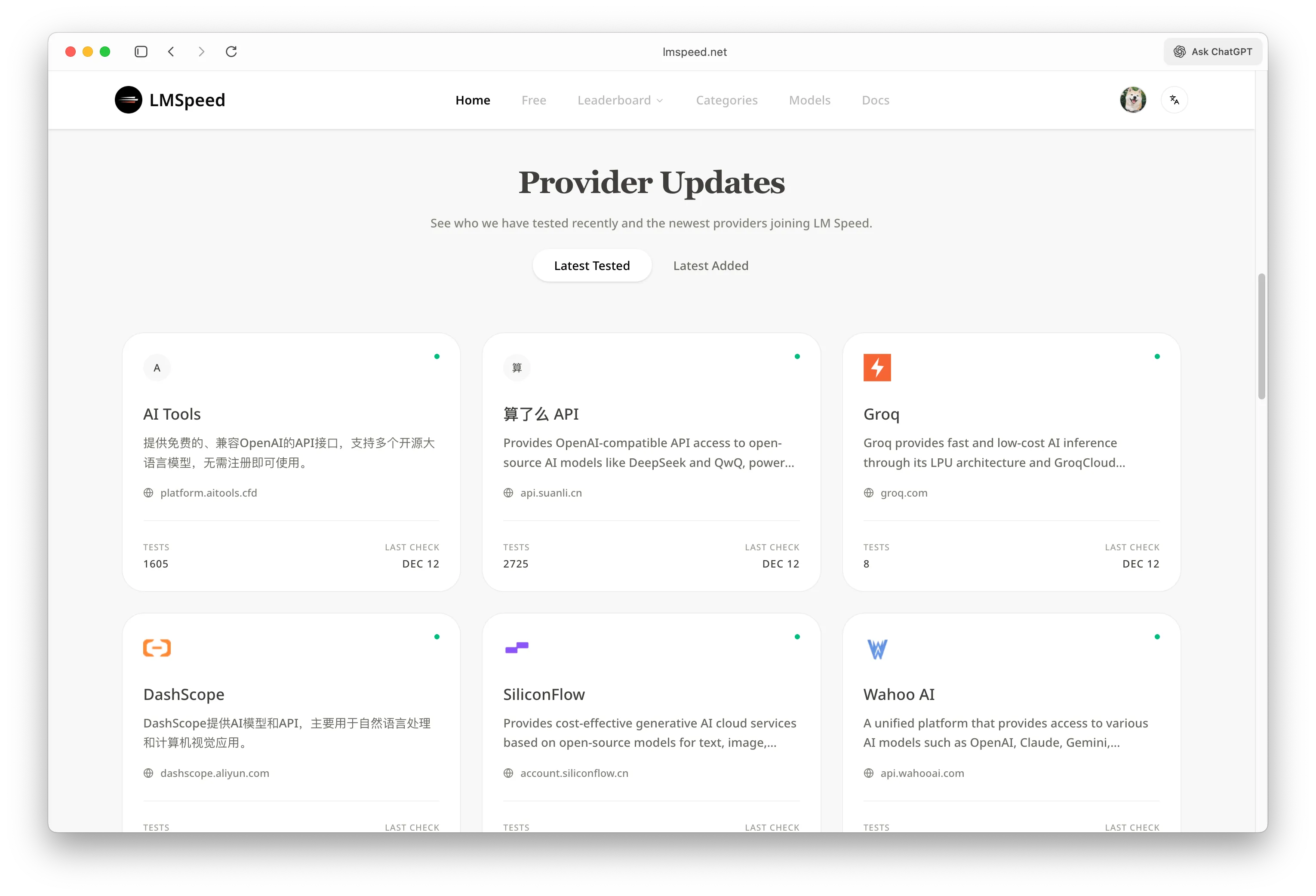
Task: Open the platform.aitools.cfd link
Action: 208,492
